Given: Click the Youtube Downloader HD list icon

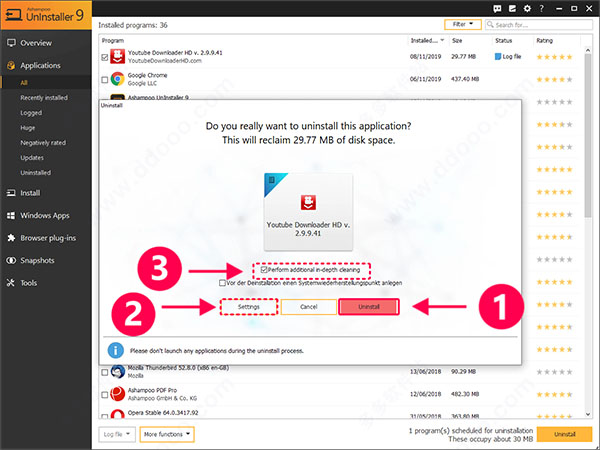Looking at the screenshot, I should click(x=117, y=57).
